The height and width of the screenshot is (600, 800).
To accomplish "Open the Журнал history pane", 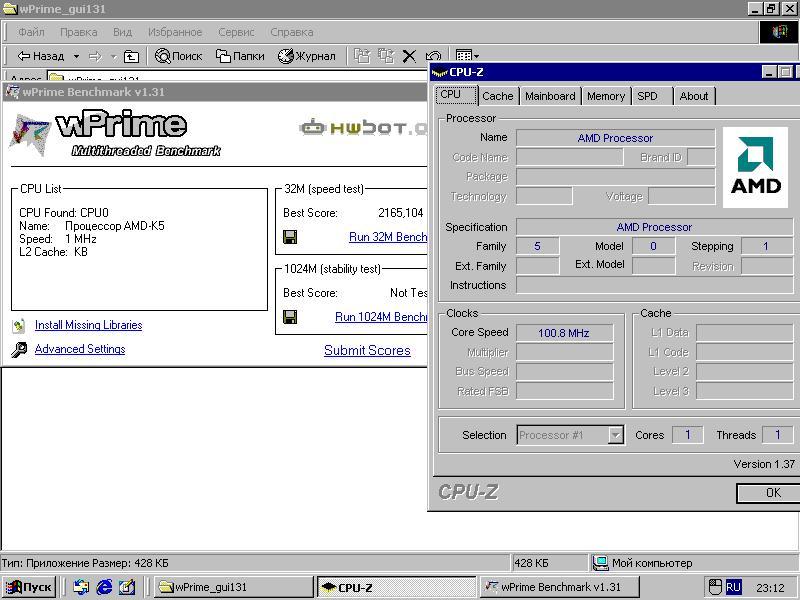I will click(x=307, y=56).
